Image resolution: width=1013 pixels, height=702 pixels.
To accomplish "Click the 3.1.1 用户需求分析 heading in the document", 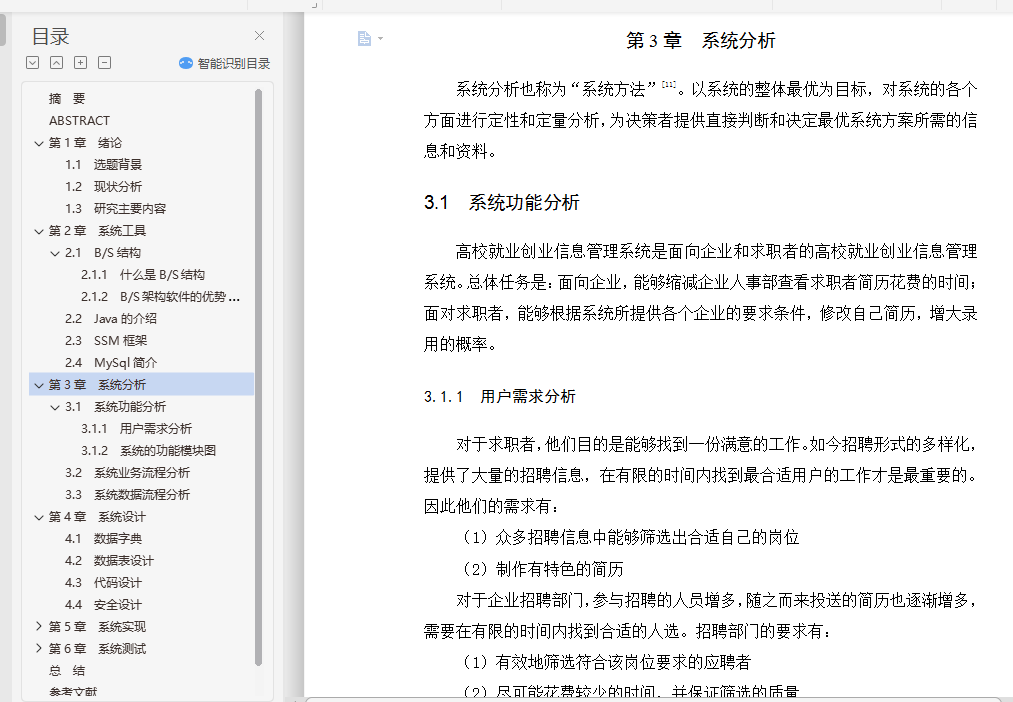I will point(499,397).
